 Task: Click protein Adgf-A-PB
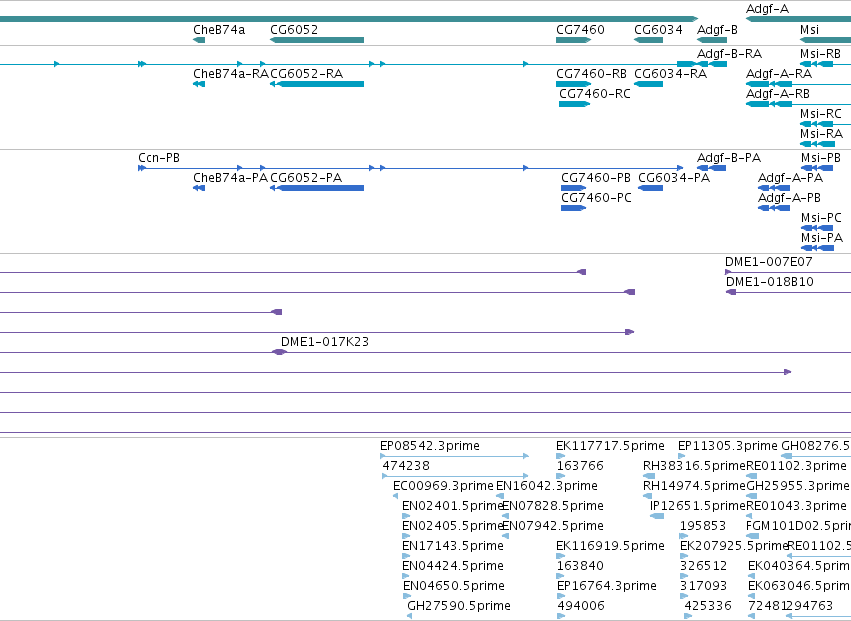789,198
